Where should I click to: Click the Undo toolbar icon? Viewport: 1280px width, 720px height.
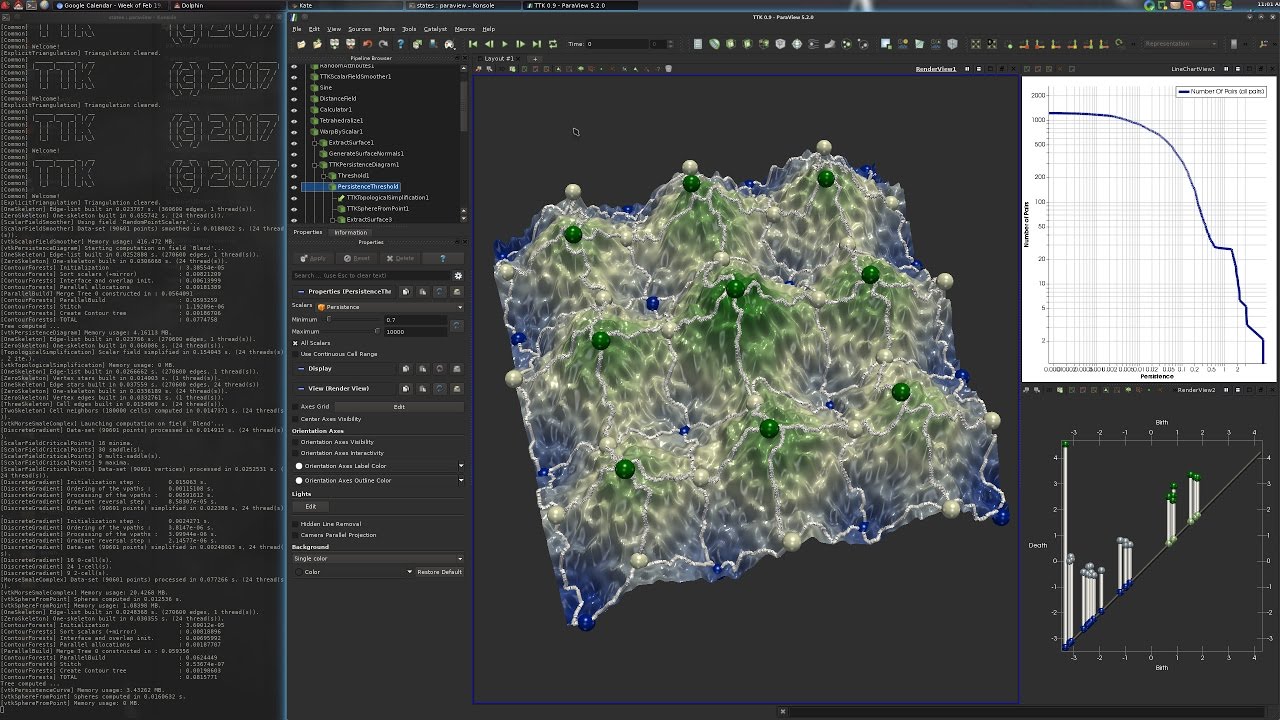click(367, 44)
